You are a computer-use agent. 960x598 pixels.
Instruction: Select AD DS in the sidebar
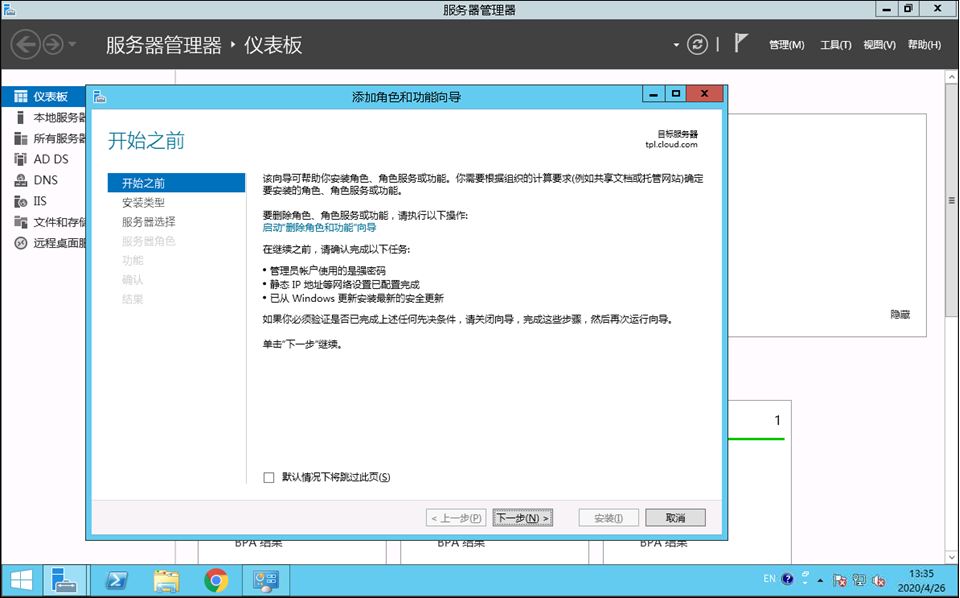[x=50, y=159]
